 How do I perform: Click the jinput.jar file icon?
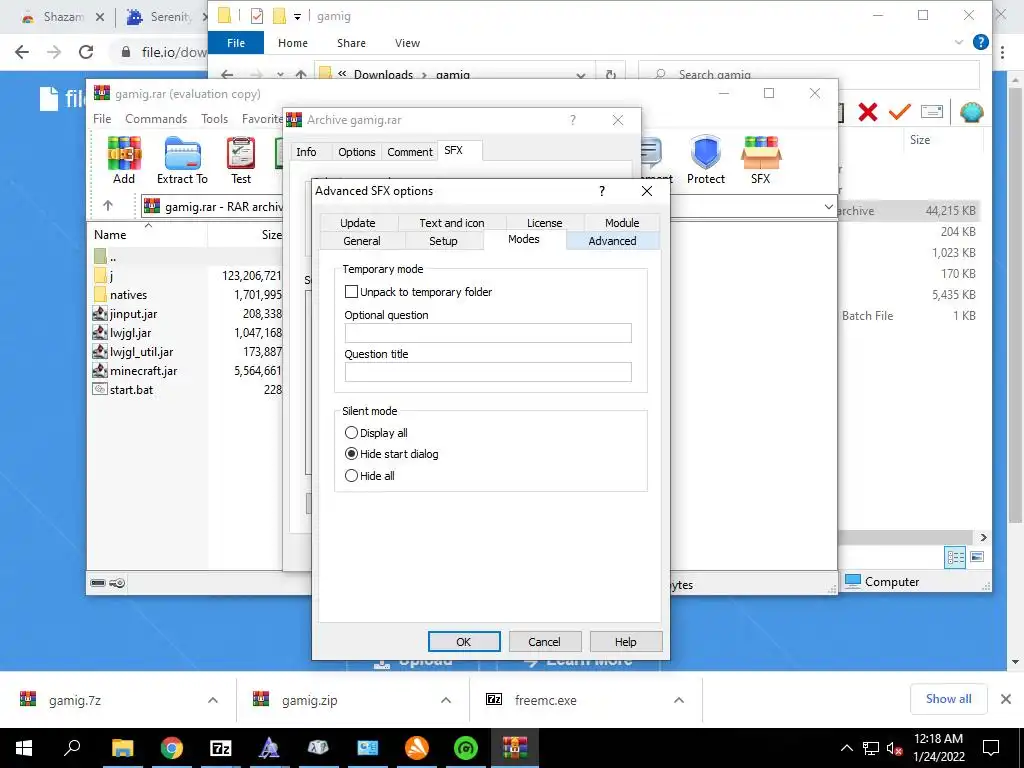click(x=100, y=313)
